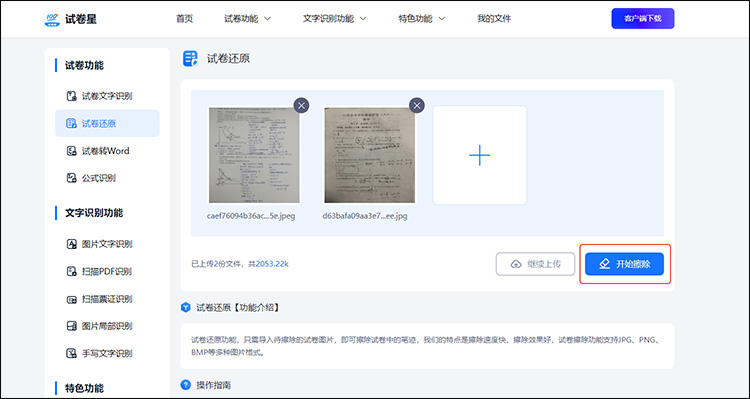
Task: Click the 试卷还原 page title icon
Action: (190, 58)
